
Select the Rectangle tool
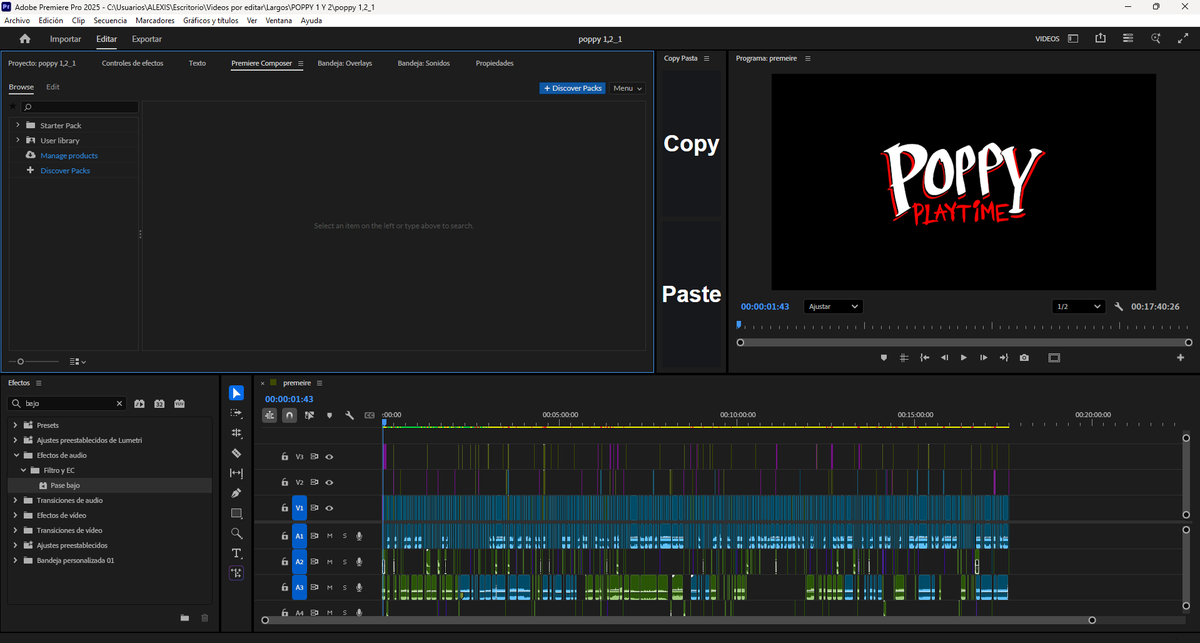[x=236, y=513]
